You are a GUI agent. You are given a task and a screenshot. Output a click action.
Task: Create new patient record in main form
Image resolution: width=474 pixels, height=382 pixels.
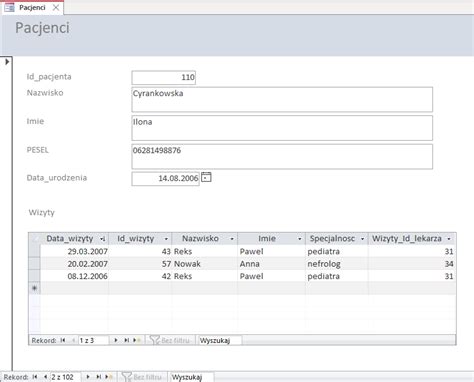coord(109,377)
